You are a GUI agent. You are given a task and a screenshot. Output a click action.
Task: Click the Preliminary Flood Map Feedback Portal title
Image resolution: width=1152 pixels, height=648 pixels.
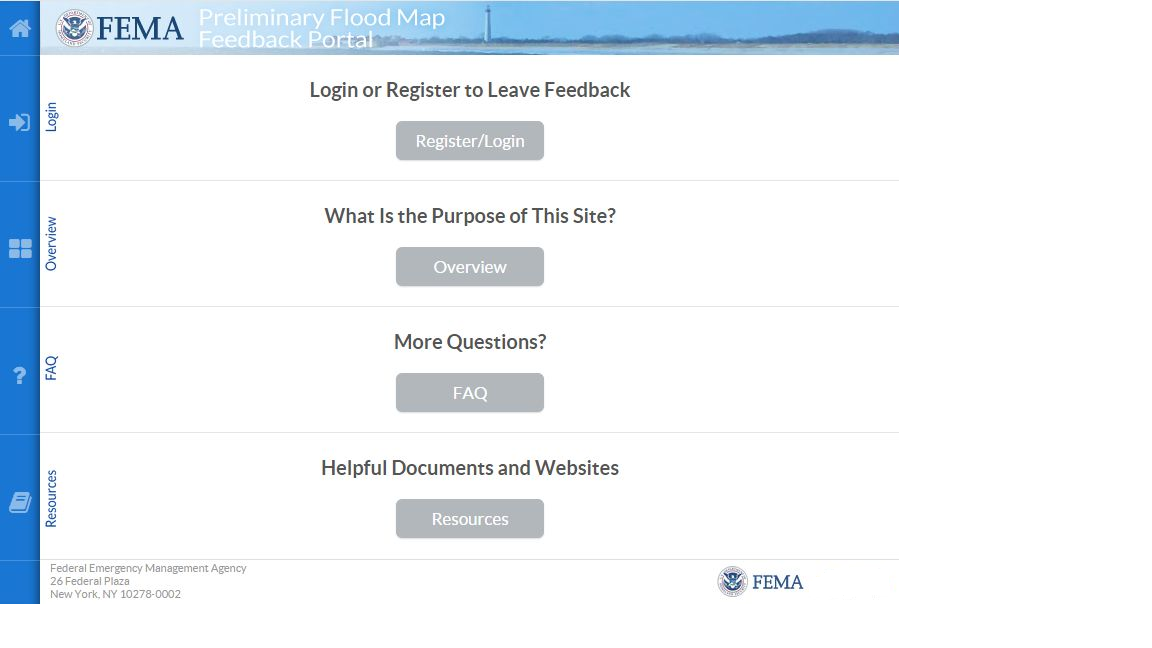coord(321,28)
